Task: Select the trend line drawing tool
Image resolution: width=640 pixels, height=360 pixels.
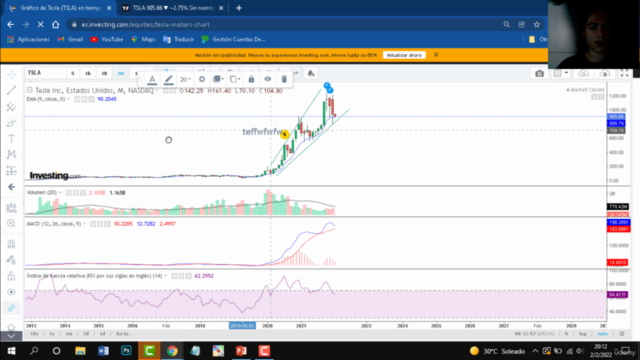Action: [11, 90]
